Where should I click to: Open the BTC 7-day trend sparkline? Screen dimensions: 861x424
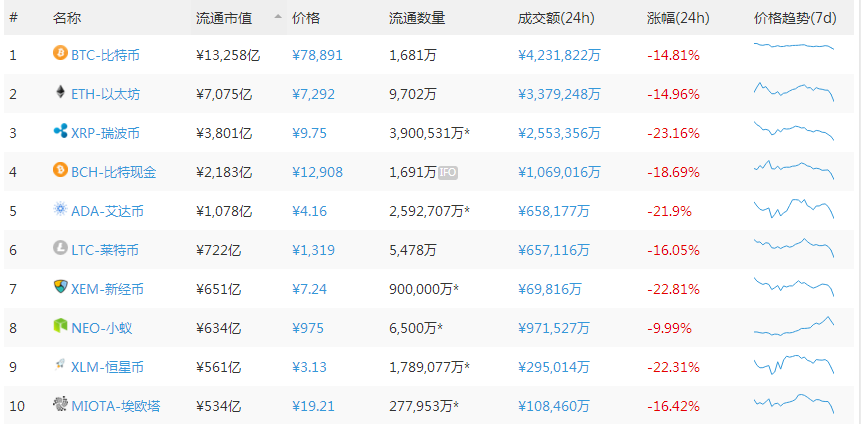794,46
